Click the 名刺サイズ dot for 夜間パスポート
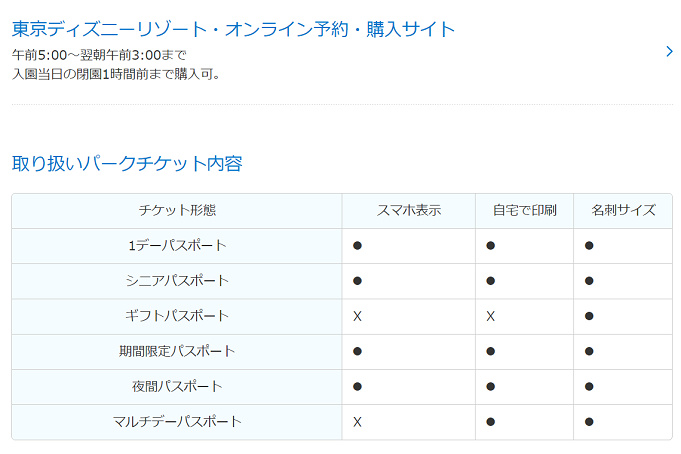 tap(589, 386)
